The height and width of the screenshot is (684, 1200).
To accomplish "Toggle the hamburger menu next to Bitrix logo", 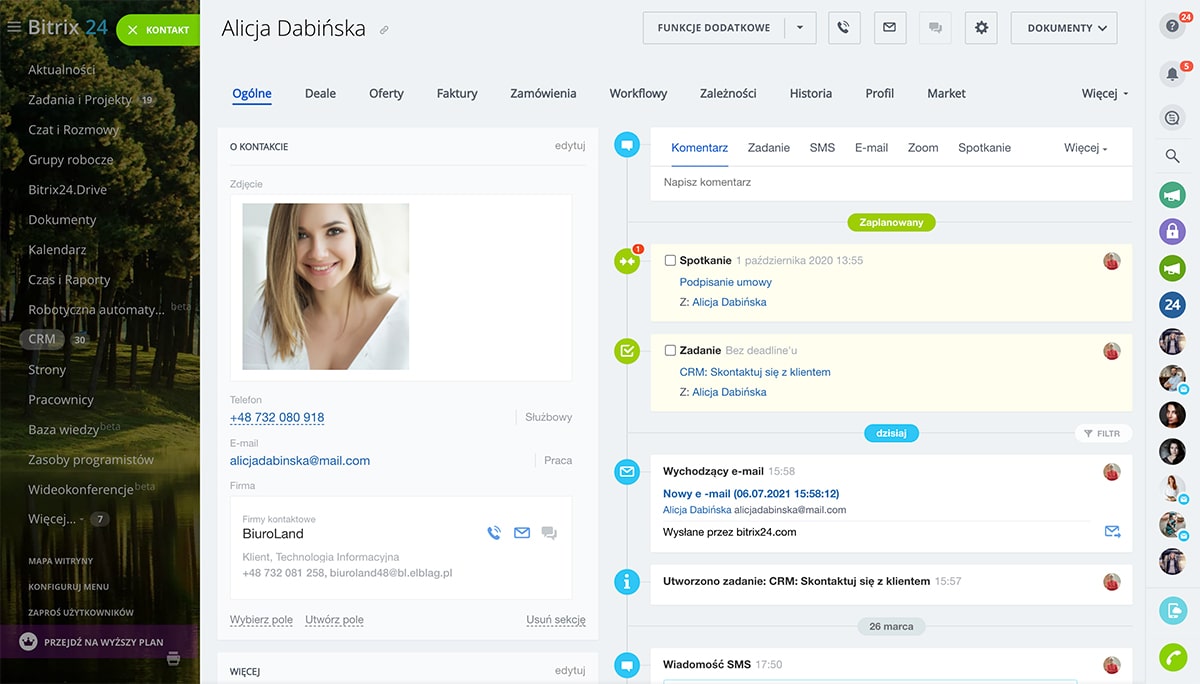I will (14, 28).
